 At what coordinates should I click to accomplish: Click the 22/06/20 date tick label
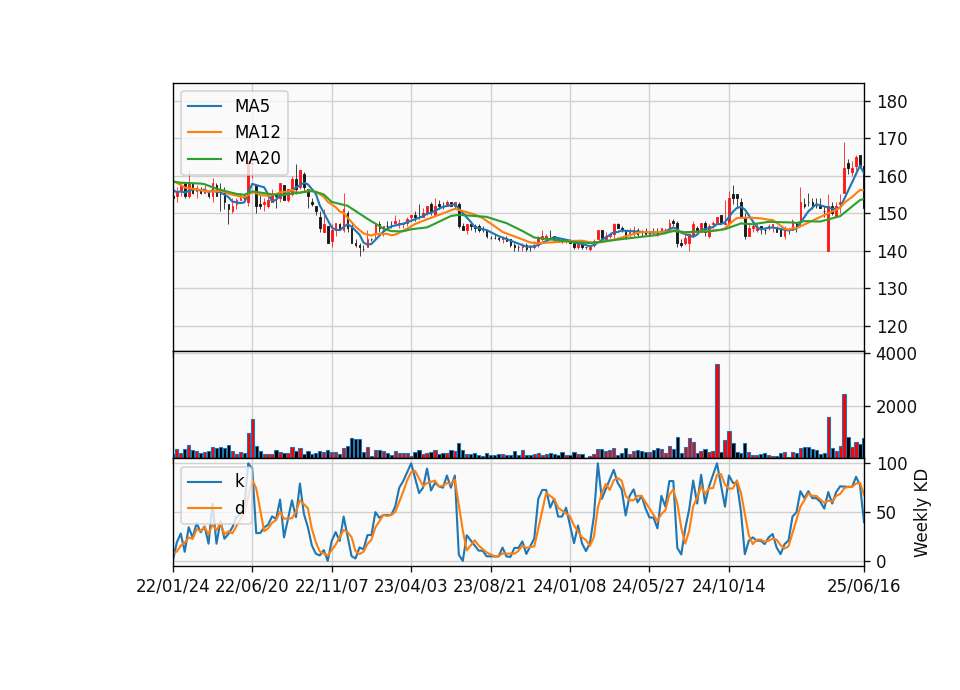coord(252,587)
